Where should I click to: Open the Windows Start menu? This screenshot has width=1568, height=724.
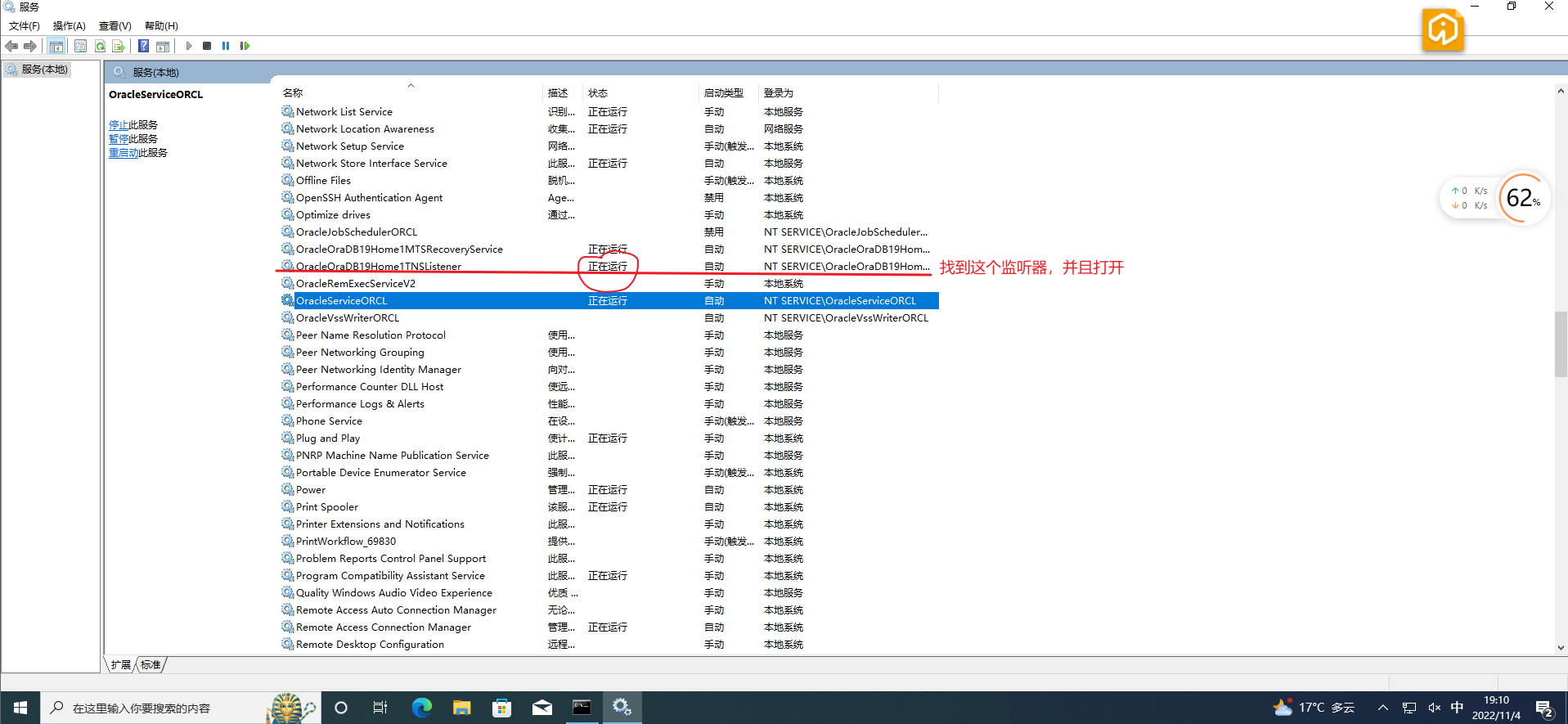(20, 708)
